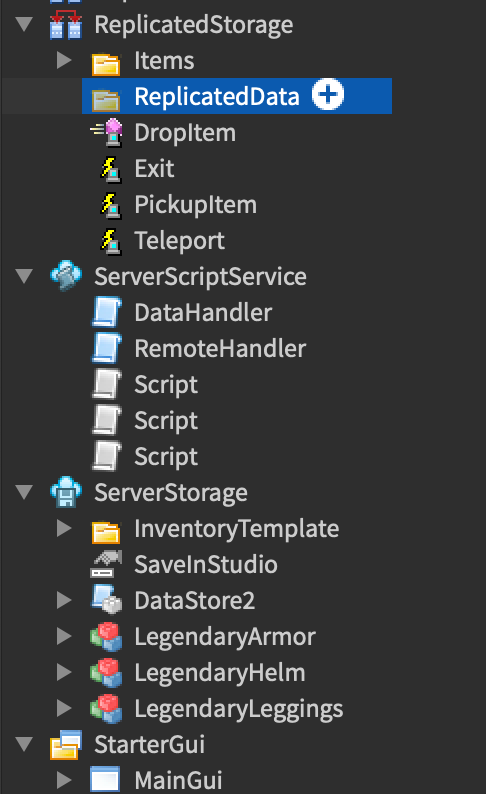Screen dimensions: 486x794
Task: Click the LegendaryArmor model icon
Action: click(106, 637)
